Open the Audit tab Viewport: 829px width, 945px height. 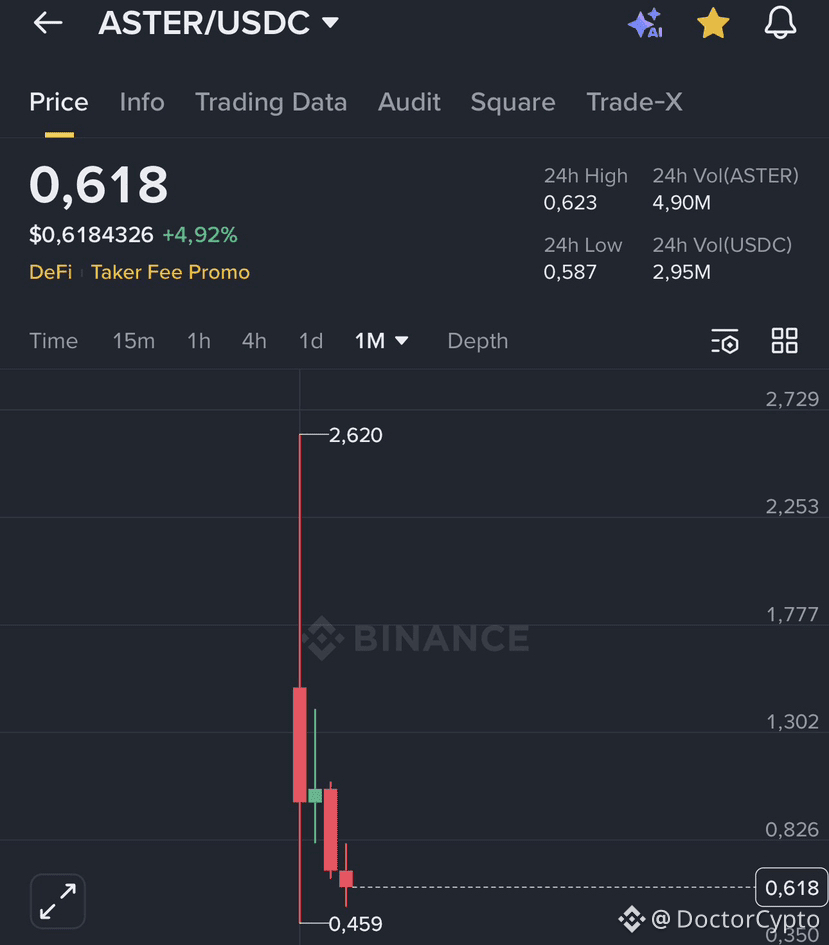tap(409, 102)
